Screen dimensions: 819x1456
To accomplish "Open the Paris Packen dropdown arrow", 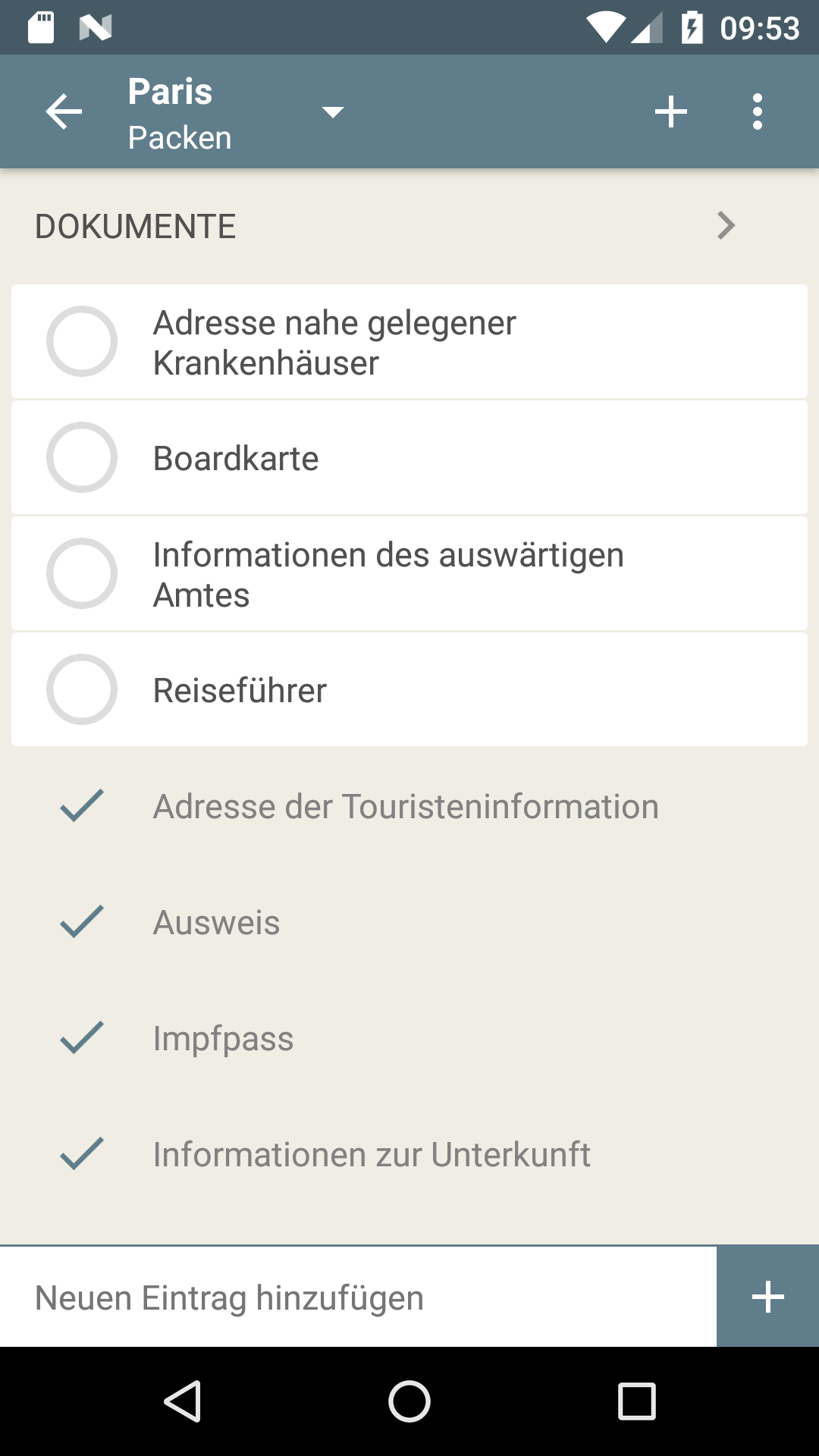I will (x=333, y=112).
